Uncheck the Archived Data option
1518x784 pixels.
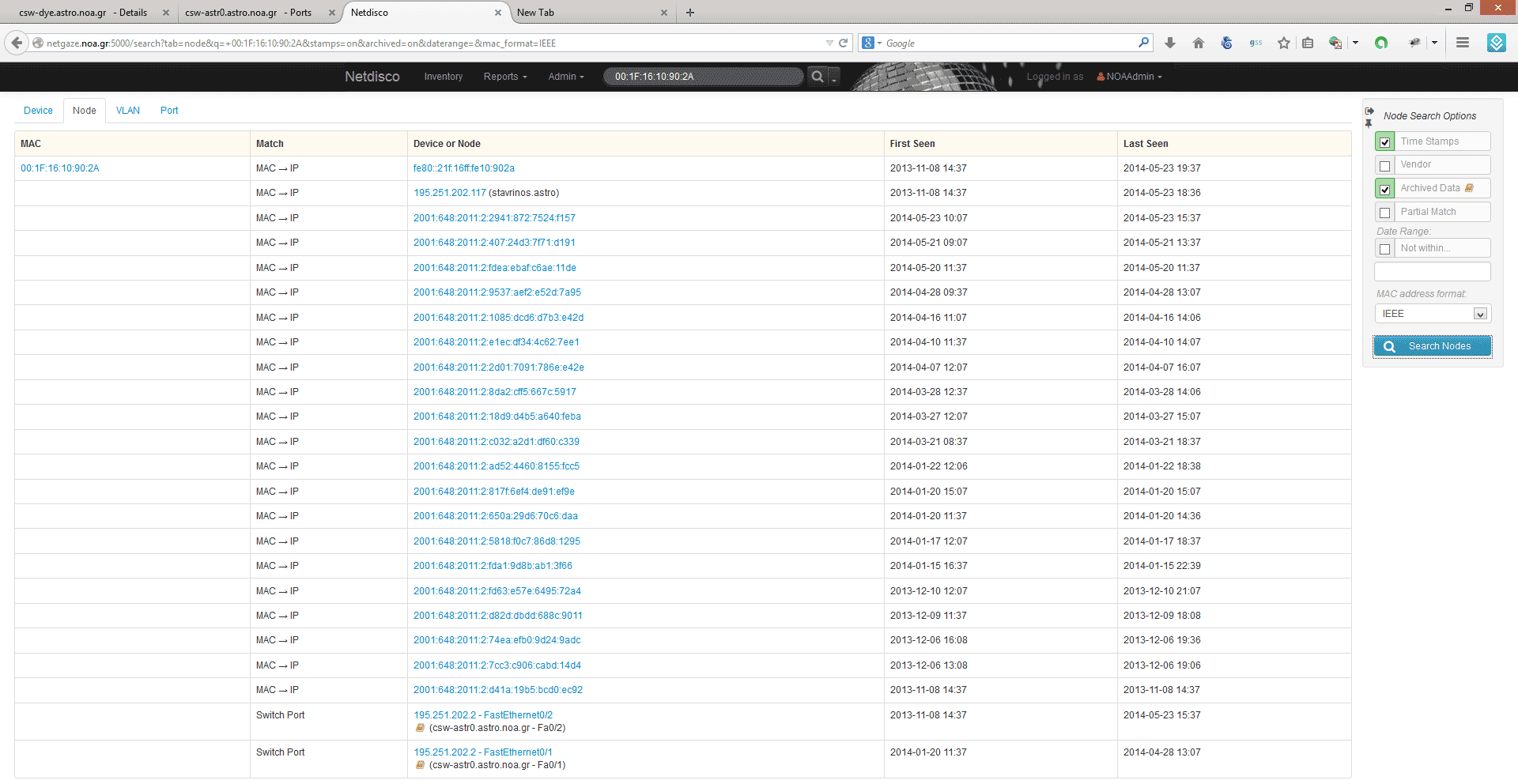tap(1384, 190)
